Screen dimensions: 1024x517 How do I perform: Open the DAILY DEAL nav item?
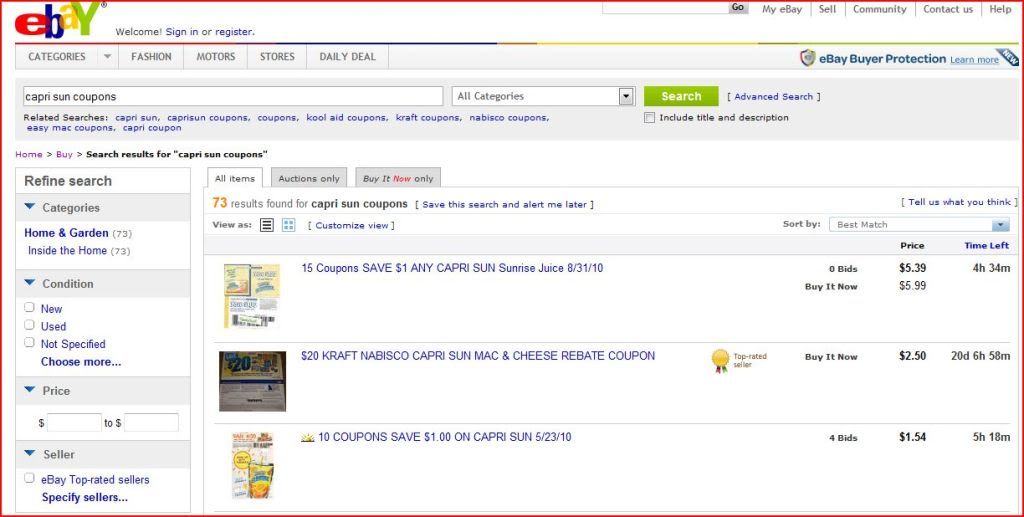point(347,57)
